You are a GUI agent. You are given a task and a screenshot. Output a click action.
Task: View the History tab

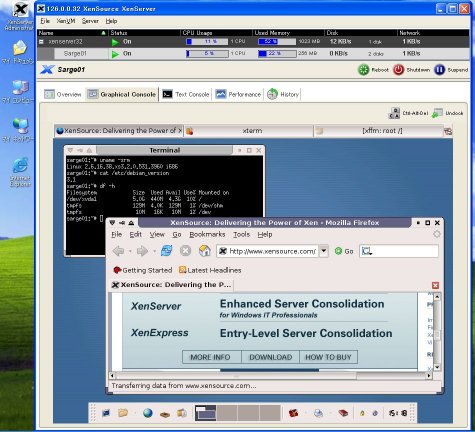[283, 94]
